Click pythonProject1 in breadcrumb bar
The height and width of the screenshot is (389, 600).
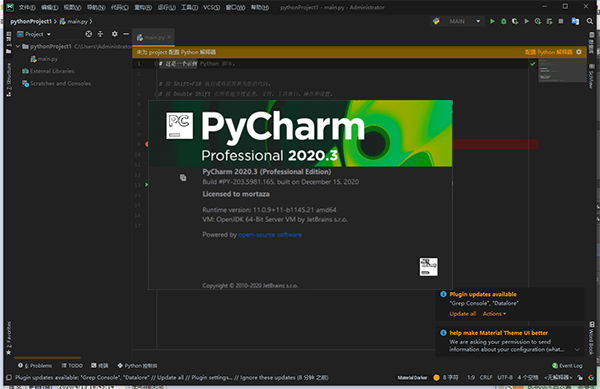tap(31, 21)
